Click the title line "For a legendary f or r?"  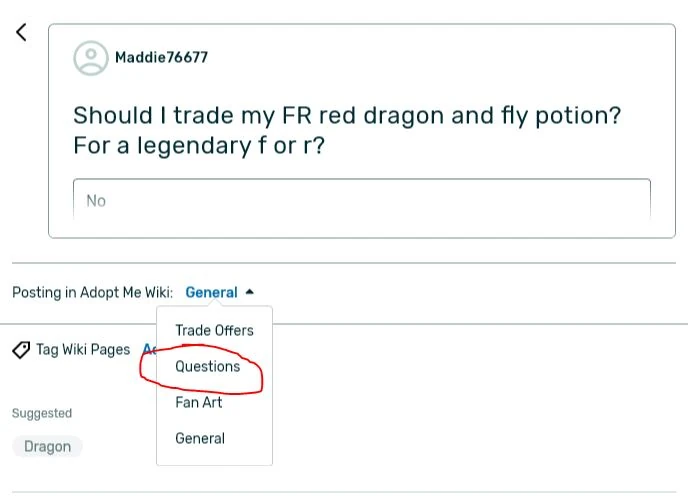[x=199, y=146]
